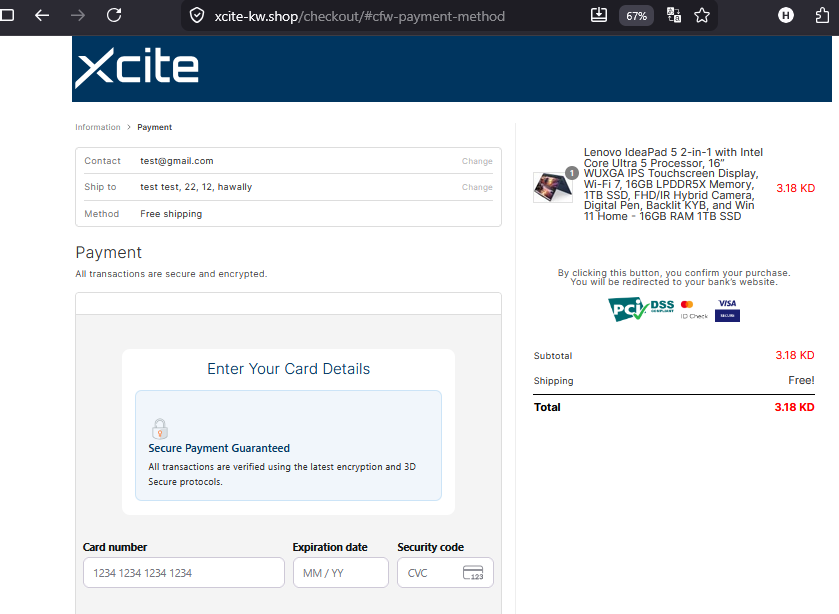This screenshot has width=839, height=614.
Task: Focus the Expiration date field
Action: (340, 573)
